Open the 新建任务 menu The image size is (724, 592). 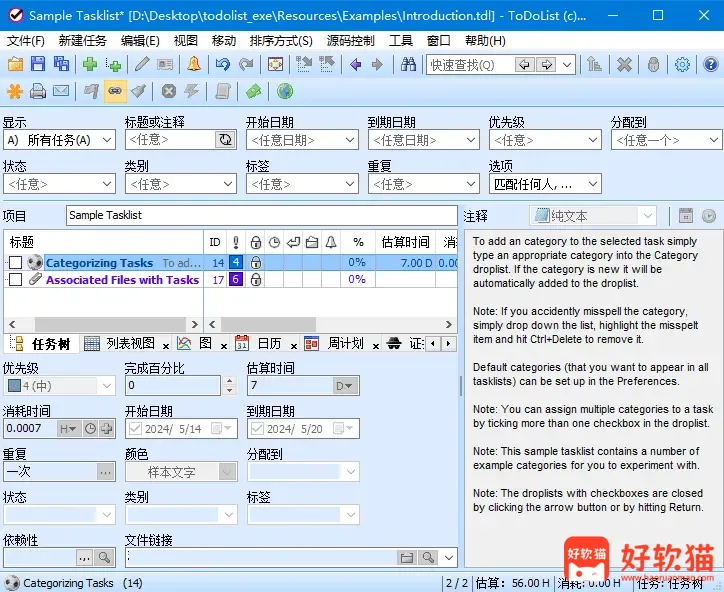pos(83,41)
